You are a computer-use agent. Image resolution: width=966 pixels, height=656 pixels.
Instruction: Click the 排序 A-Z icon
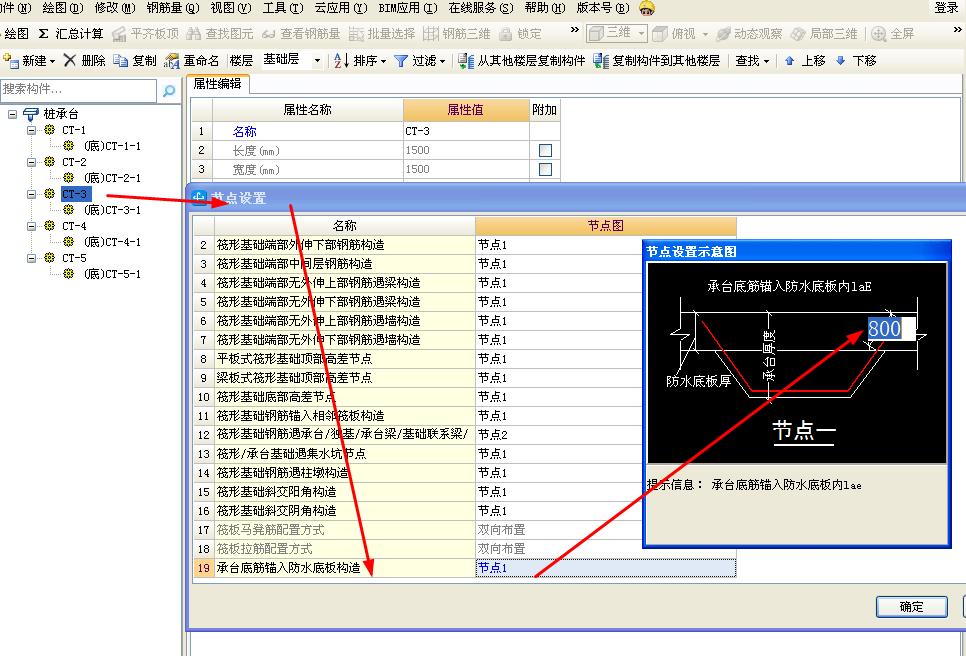click(x=341, y=60)
